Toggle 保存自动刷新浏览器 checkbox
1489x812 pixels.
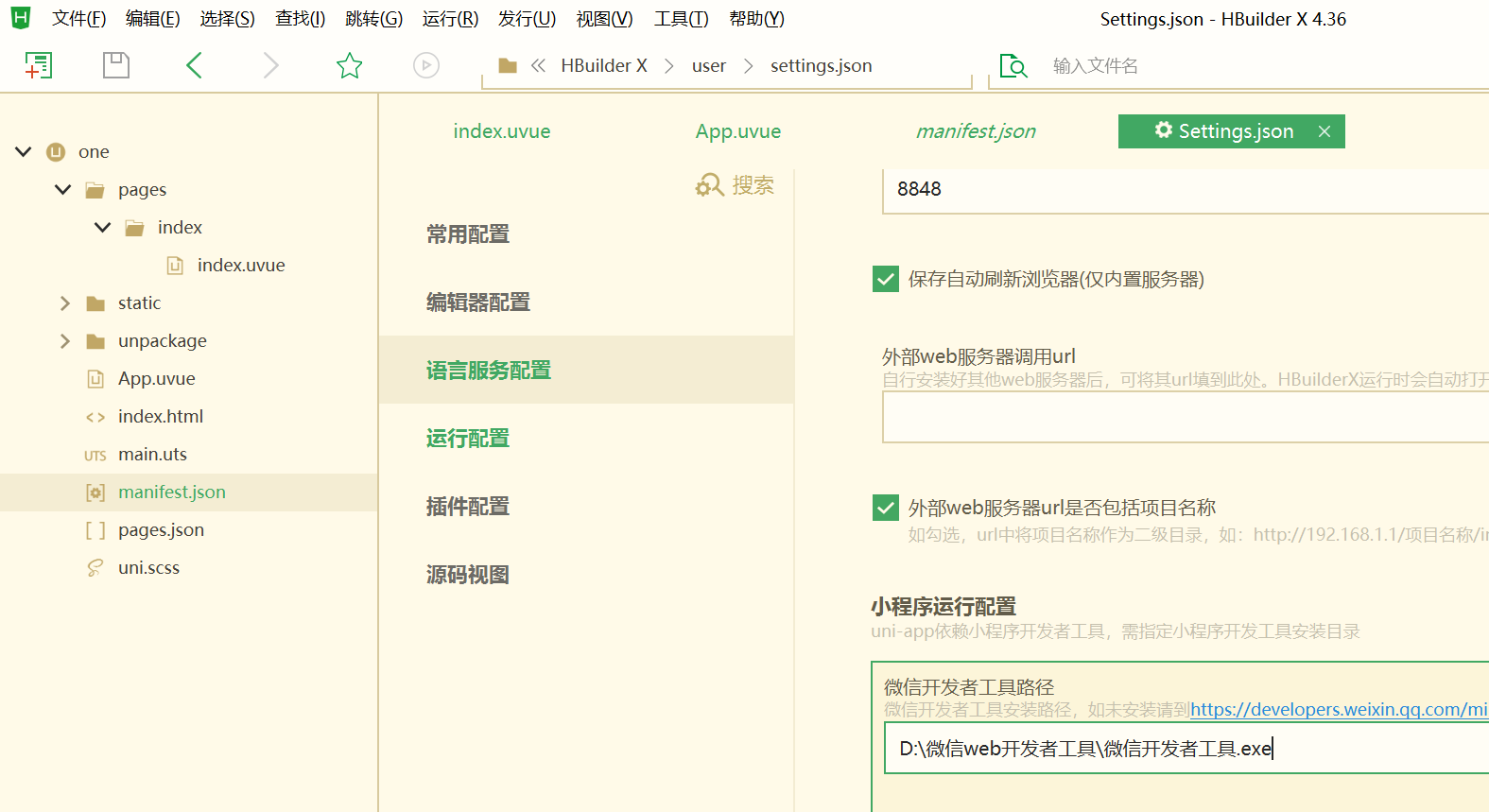click(x=886, y=279)
